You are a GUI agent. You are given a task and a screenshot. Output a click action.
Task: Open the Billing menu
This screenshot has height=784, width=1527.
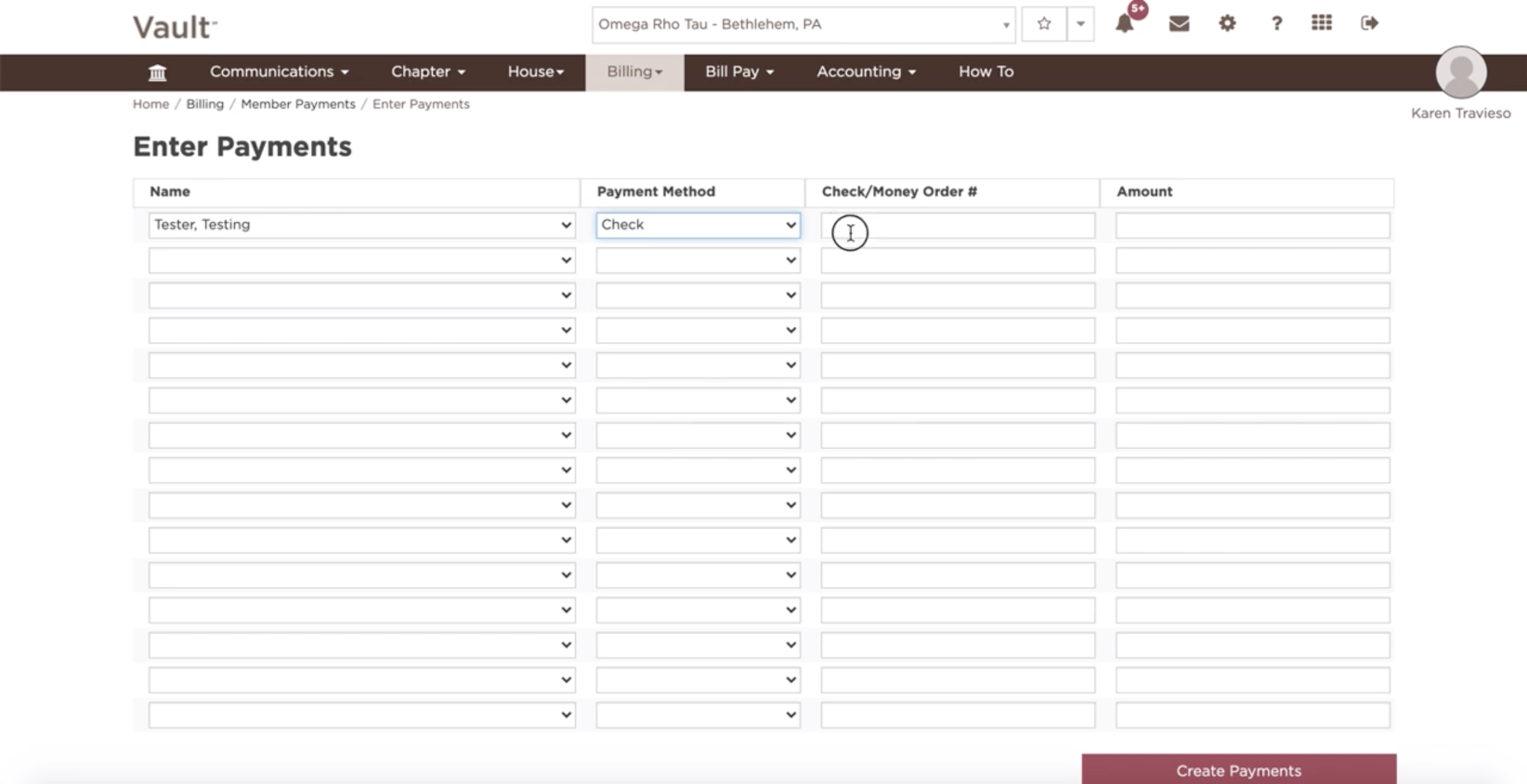point(634,72)
